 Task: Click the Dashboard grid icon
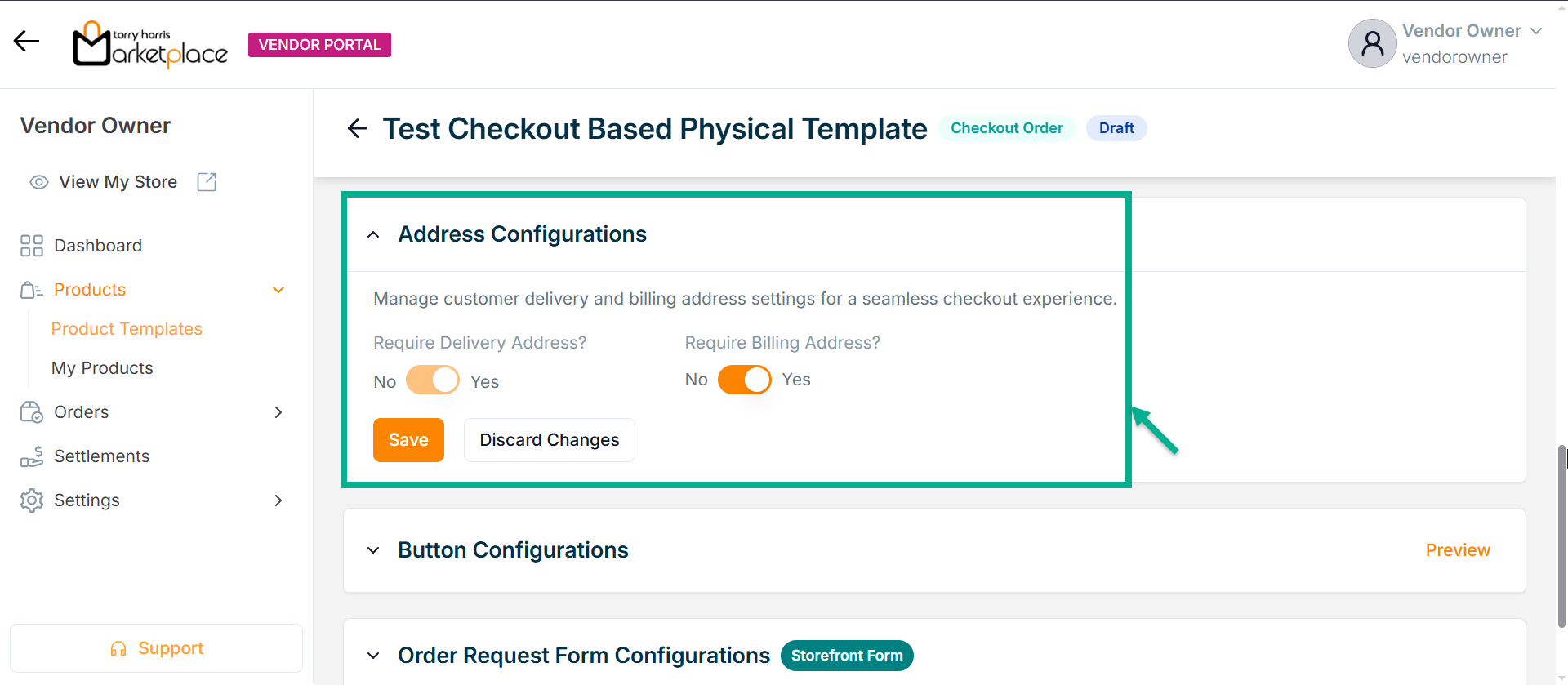point(32,246)
